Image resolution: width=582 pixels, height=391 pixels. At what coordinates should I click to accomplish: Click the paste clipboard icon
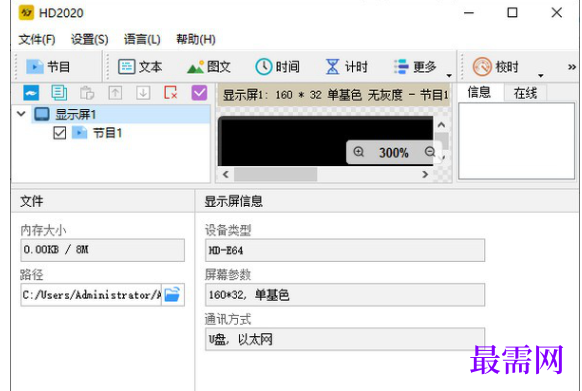(x=87, y=93)
